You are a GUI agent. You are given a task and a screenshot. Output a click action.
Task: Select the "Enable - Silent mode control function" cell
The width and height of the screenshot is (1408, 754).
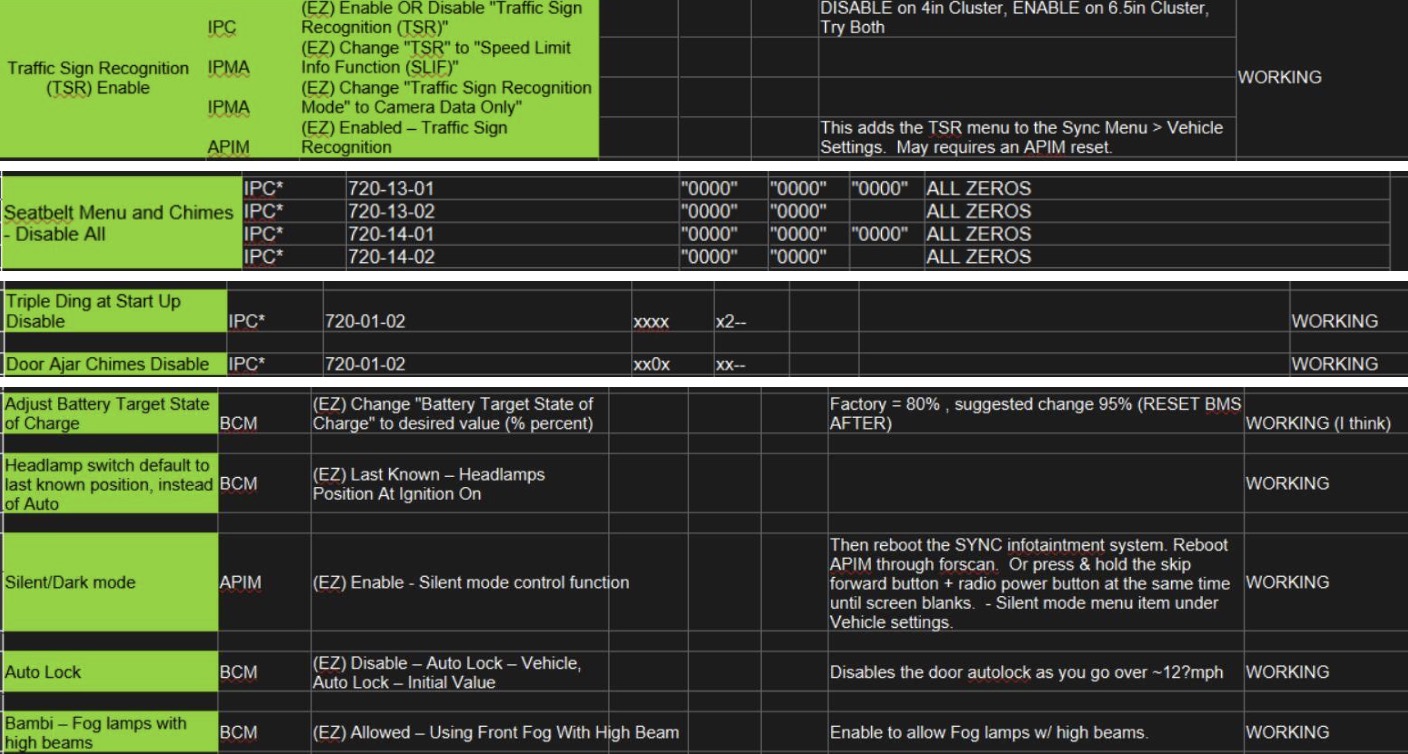pyautogui.click(x=471, y=582)
